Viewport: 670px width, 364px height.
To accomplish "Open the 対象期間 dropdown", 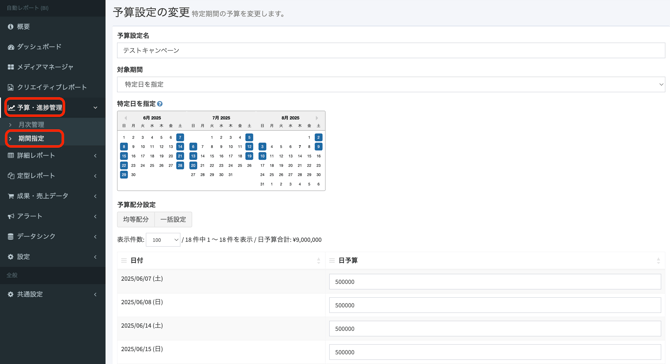I will [x=391, y=85].
